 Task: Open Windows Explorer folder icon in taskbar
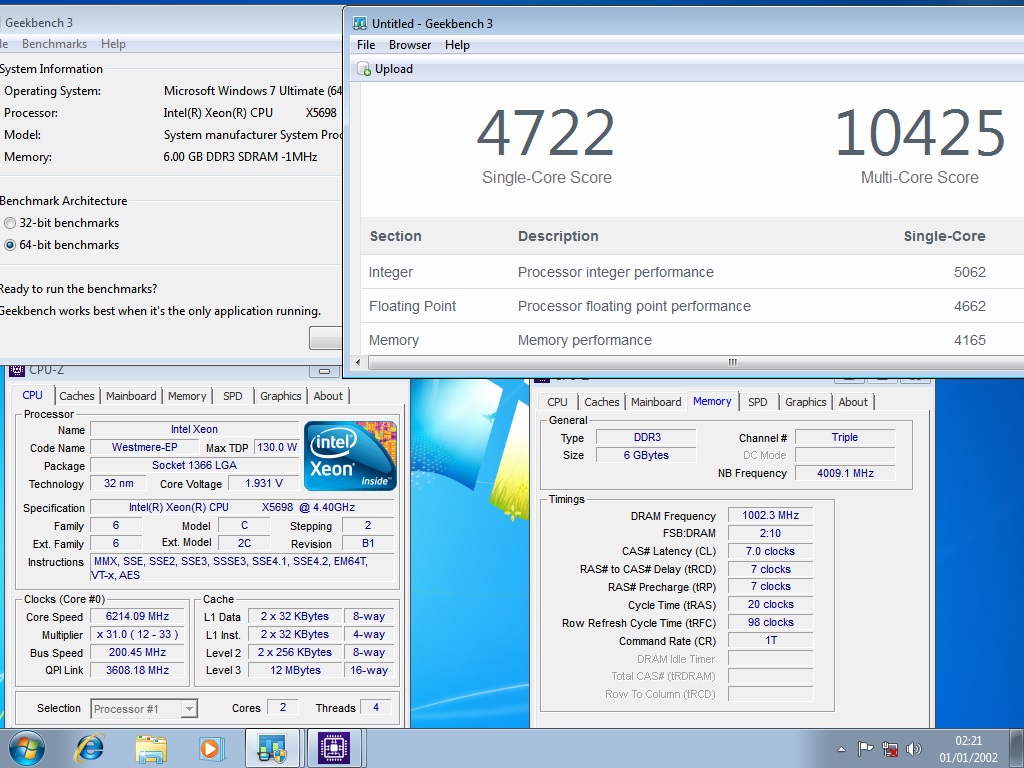(151, 748)
